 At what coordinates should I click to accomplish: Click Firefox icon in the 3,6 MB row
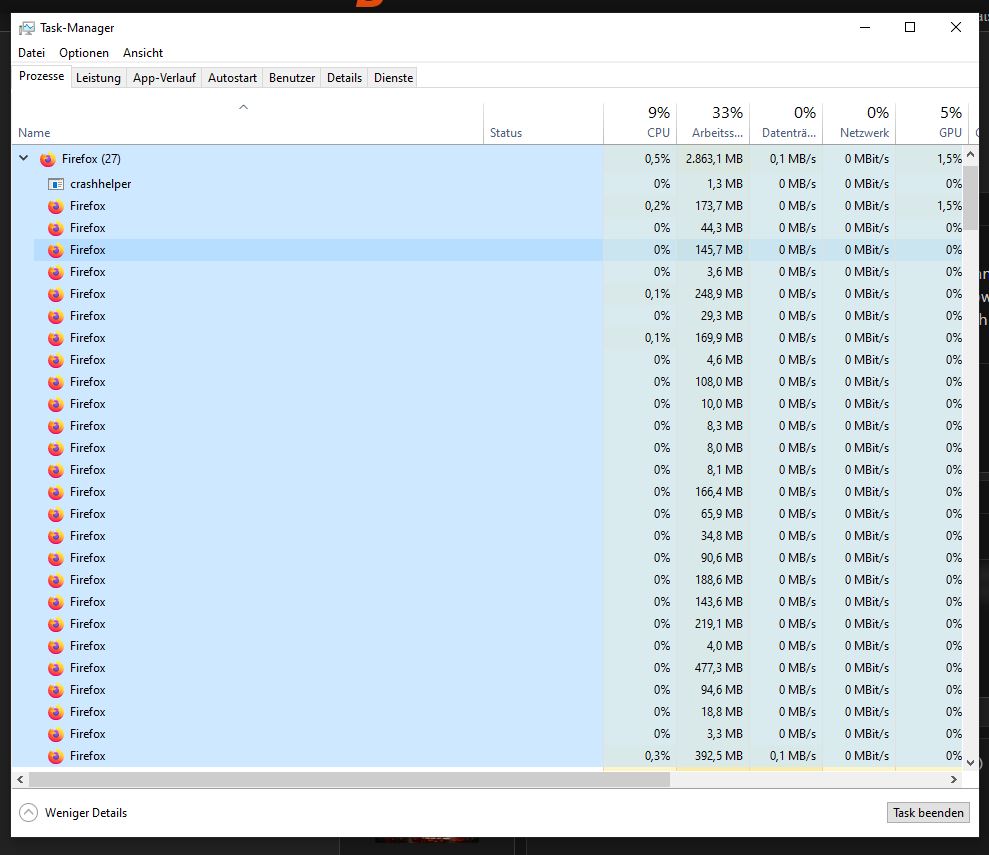pyautogui.click(x=56, y=272)
